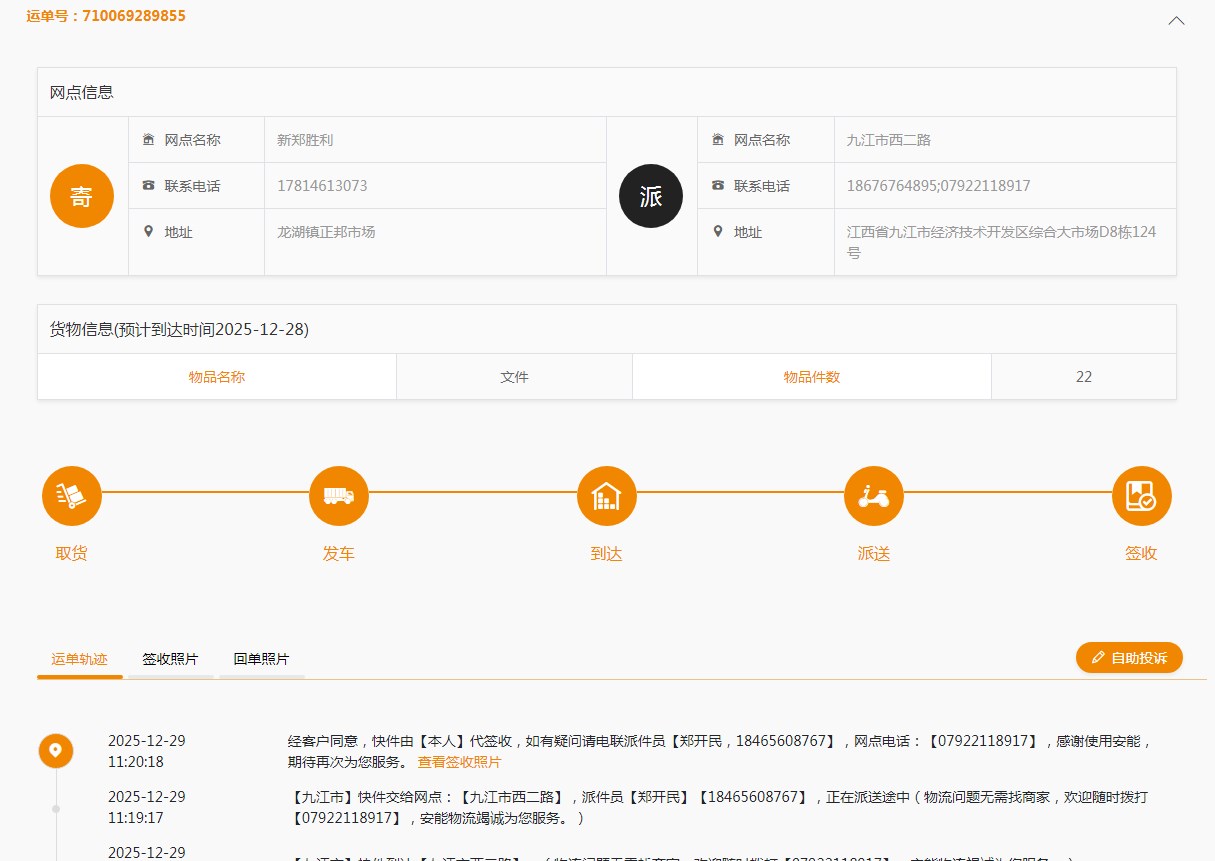Switch to the 运单轨迹 tab

tap(80, 659)
